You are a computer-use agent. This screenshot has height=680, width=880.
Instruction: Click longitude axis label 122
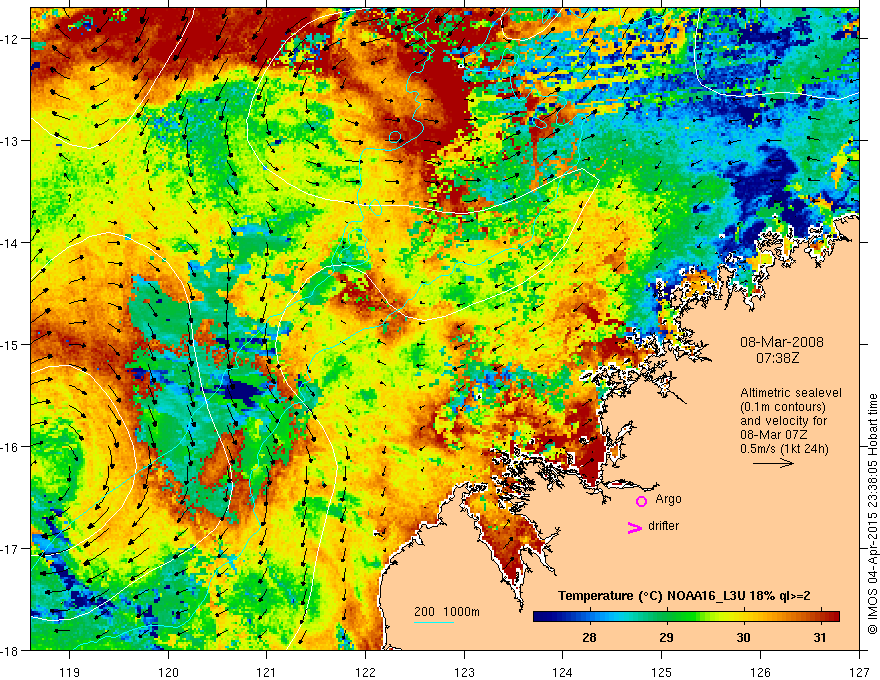pos(365,672)
